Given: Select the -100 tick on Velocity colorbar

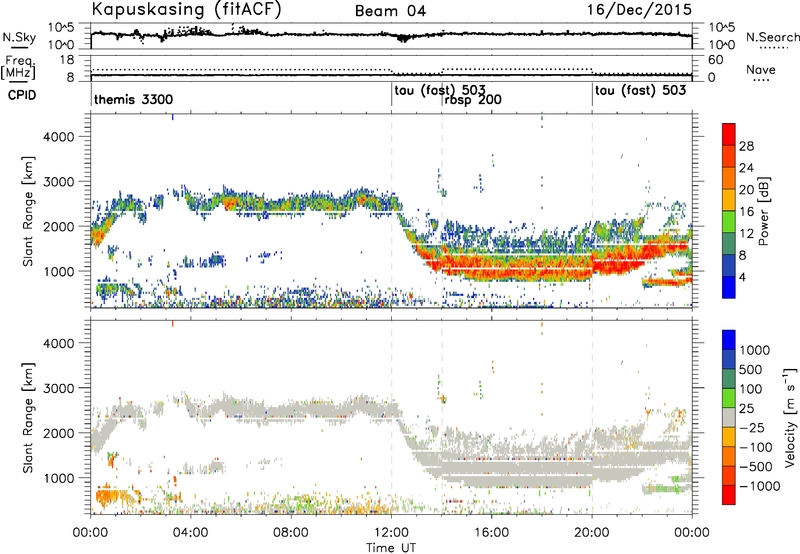Looking at the screenshot, I should point(756,447).
